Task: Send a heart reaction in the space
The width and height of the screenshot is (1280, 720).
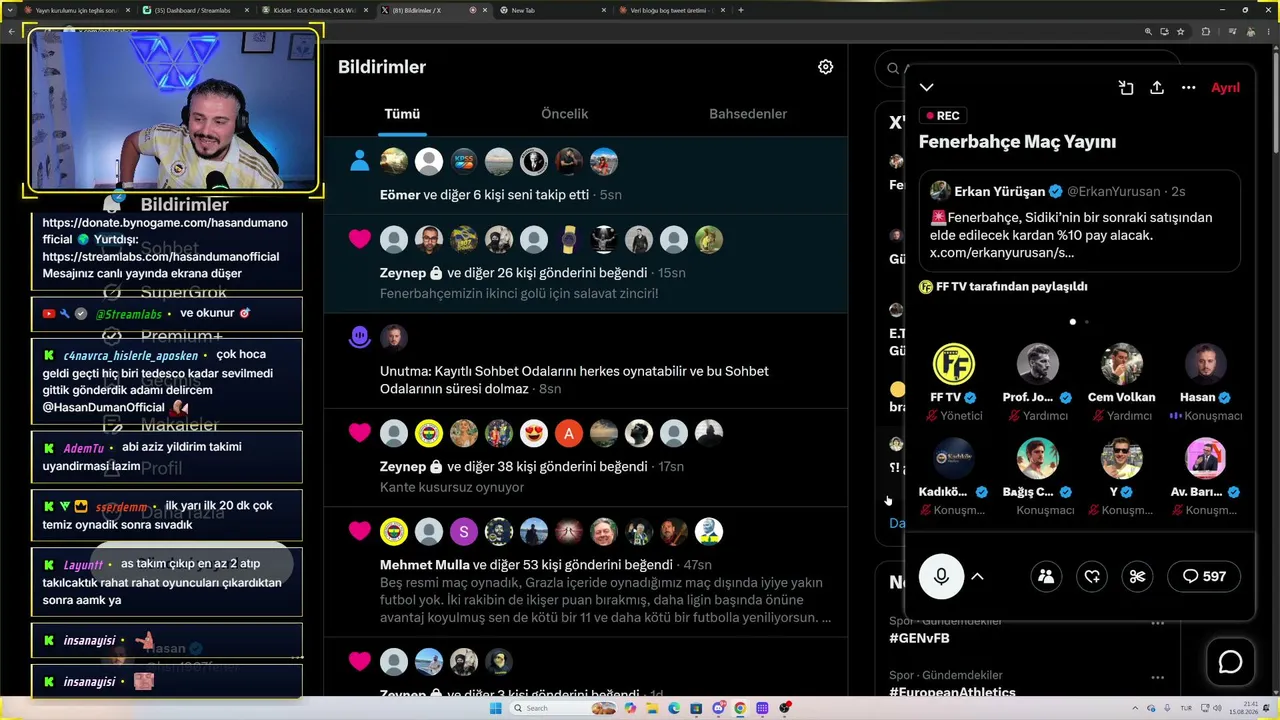Action: click(1092, 576)
